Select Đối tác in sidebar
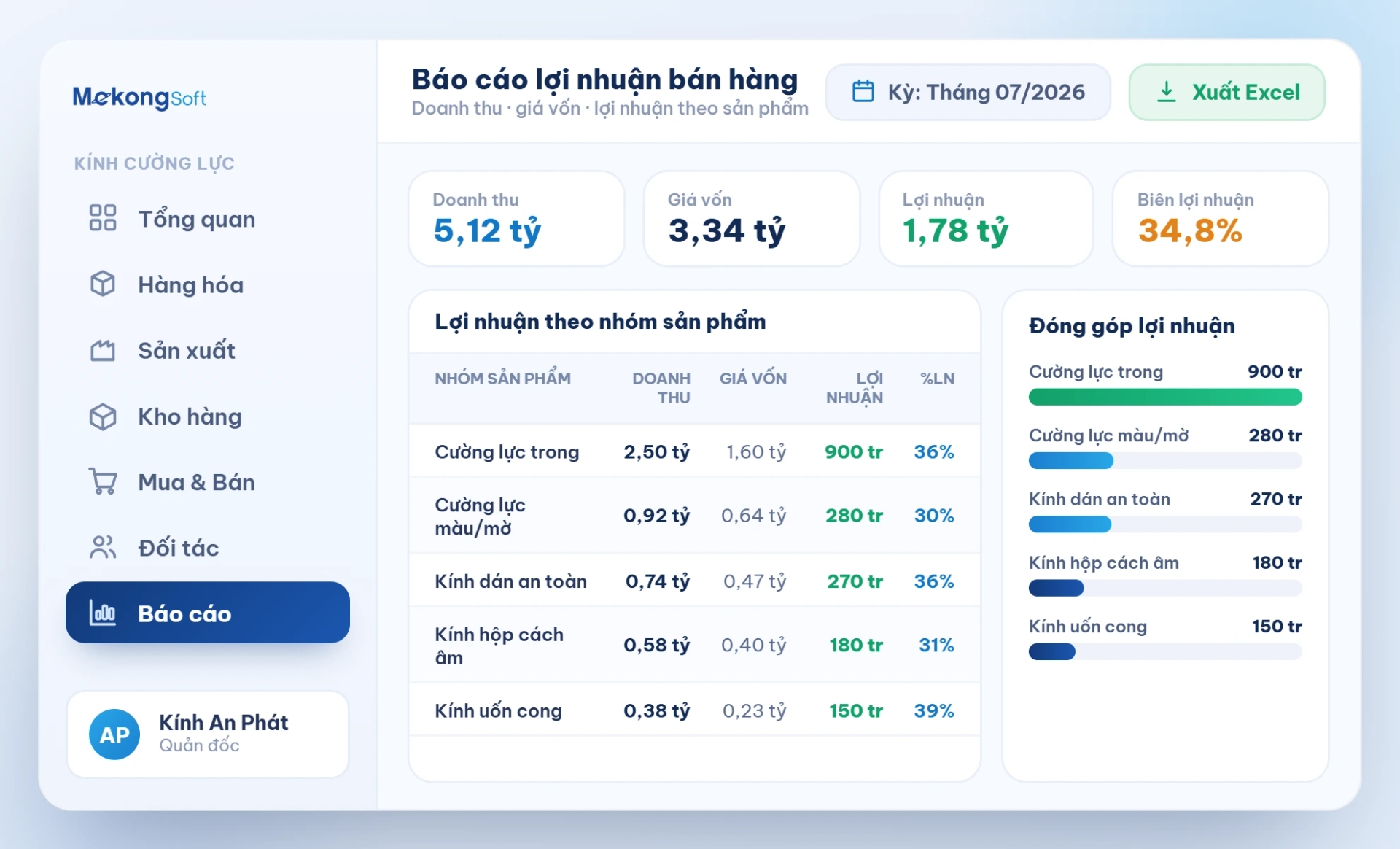Screen dimensions: 1400x849 click(x=208, y=548)
